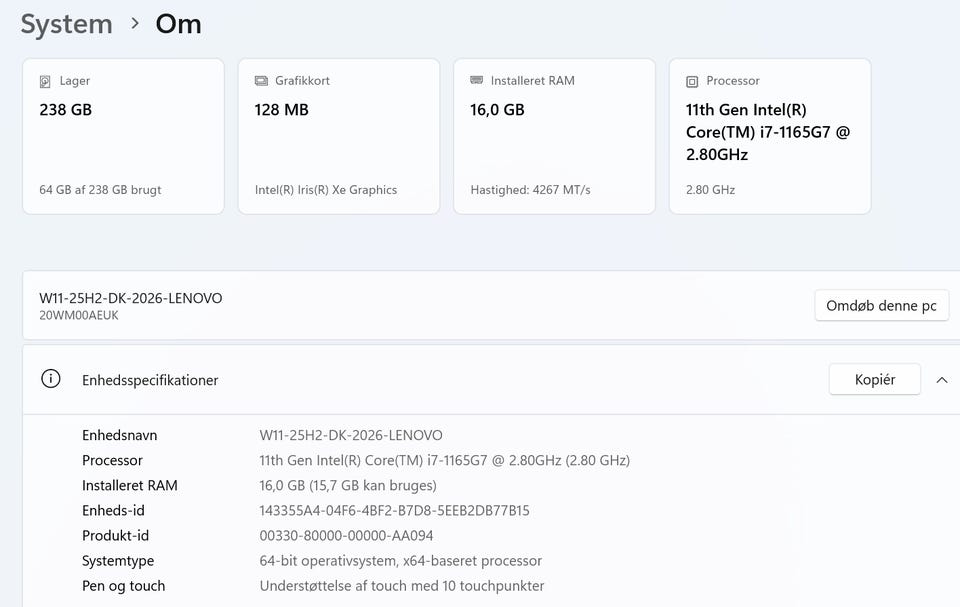Click the Produkt-id value 00330-80000-00000-AA094
The image size is (960, 607).
coord(346,536)
